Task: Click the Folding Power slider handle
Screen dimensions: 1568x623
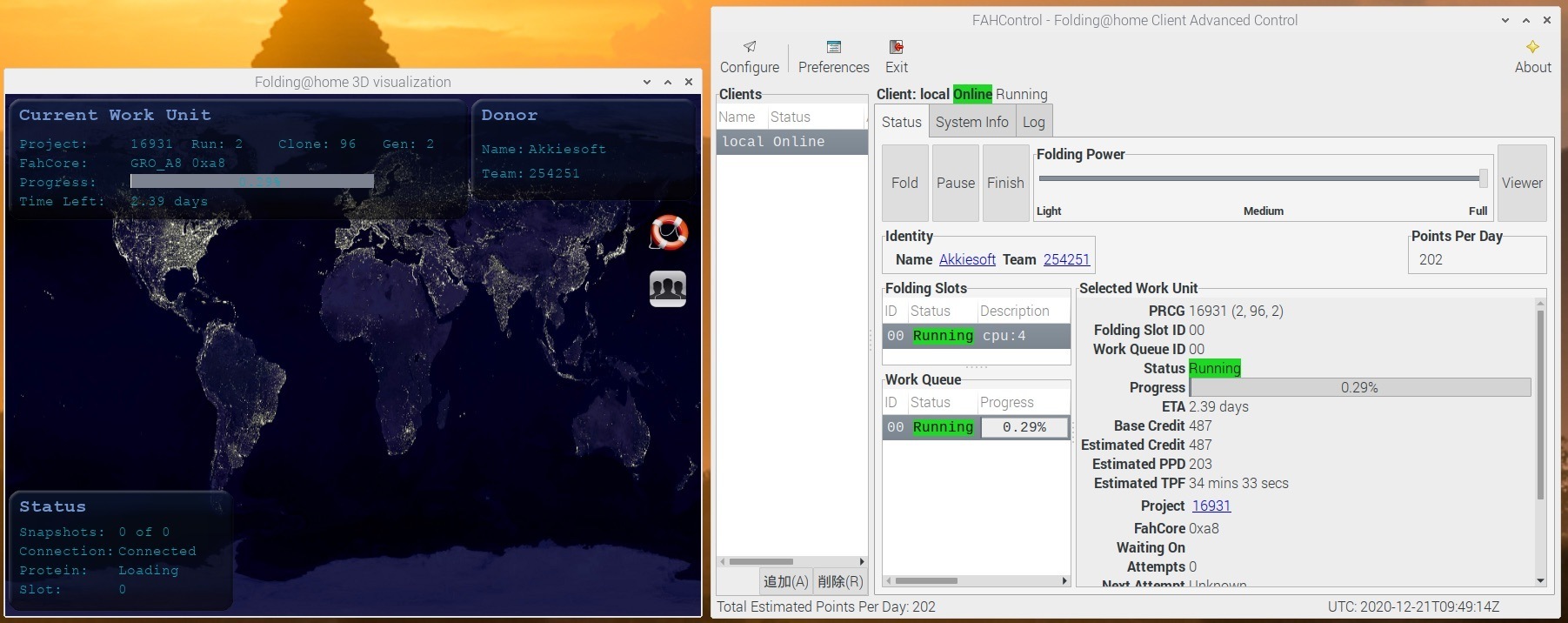Action: (1483, 178)
